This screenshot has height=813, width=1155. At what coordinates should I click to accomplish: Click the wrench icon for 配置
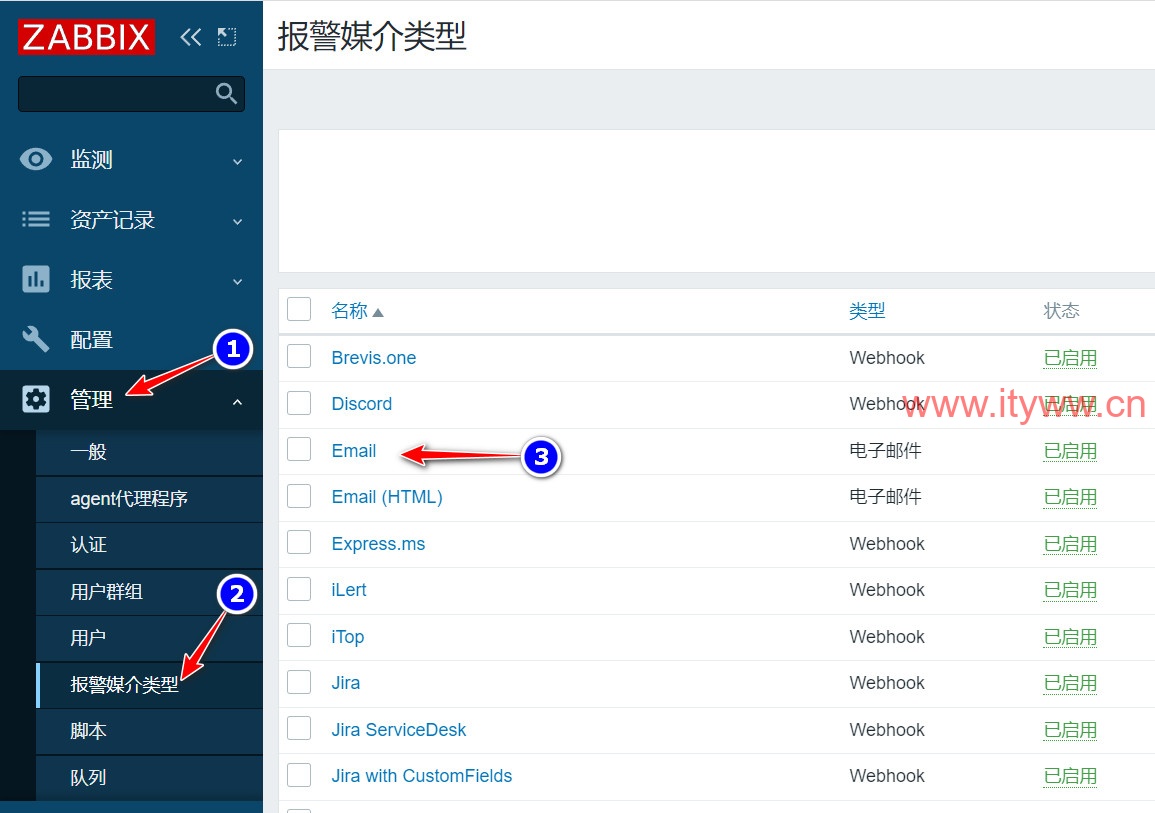coord(35,339)
